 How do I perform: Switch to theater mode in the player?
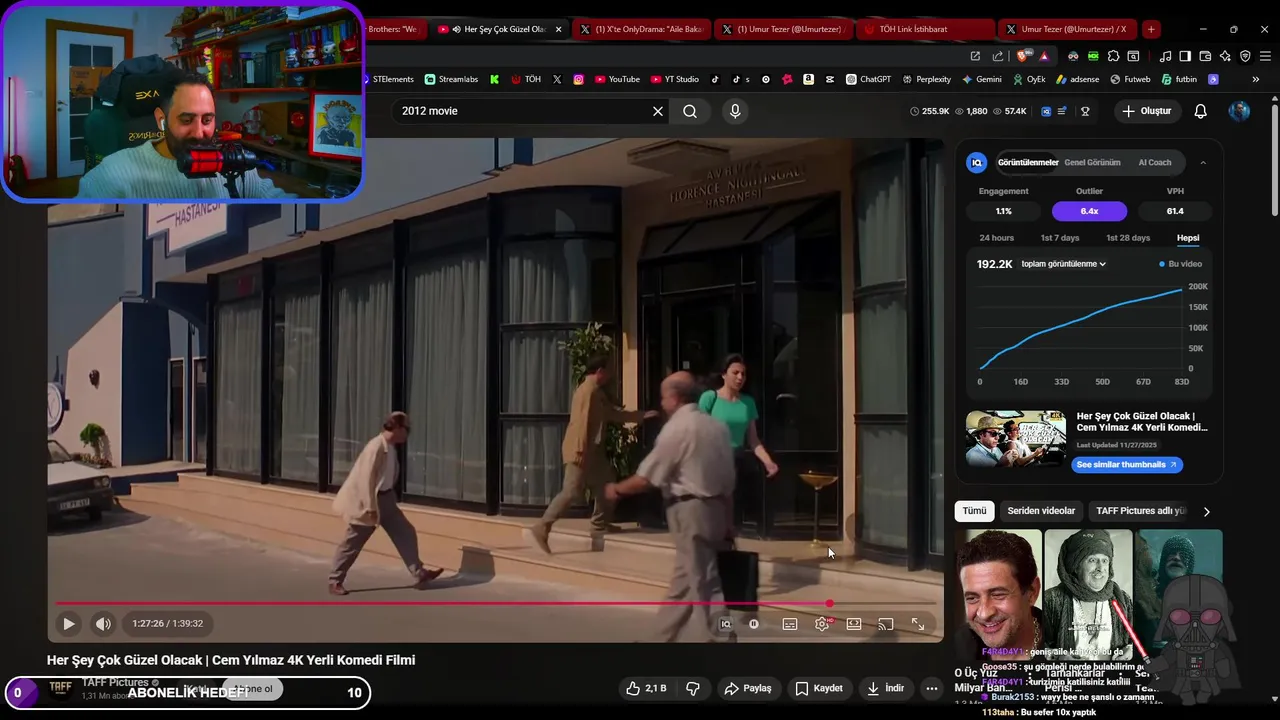(x=854, y=624)
